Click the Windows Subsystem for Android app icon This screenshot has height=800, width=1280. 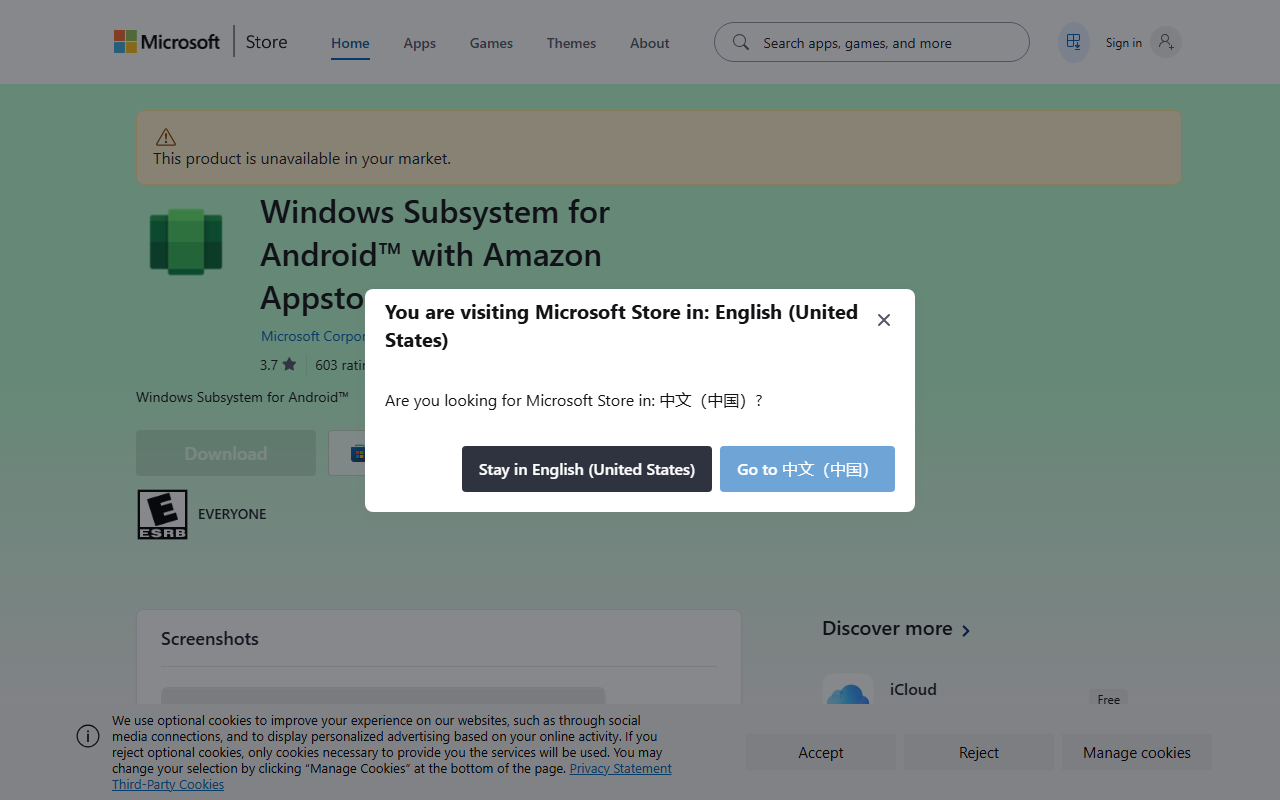pyautogui.click(x=186, y=241)
